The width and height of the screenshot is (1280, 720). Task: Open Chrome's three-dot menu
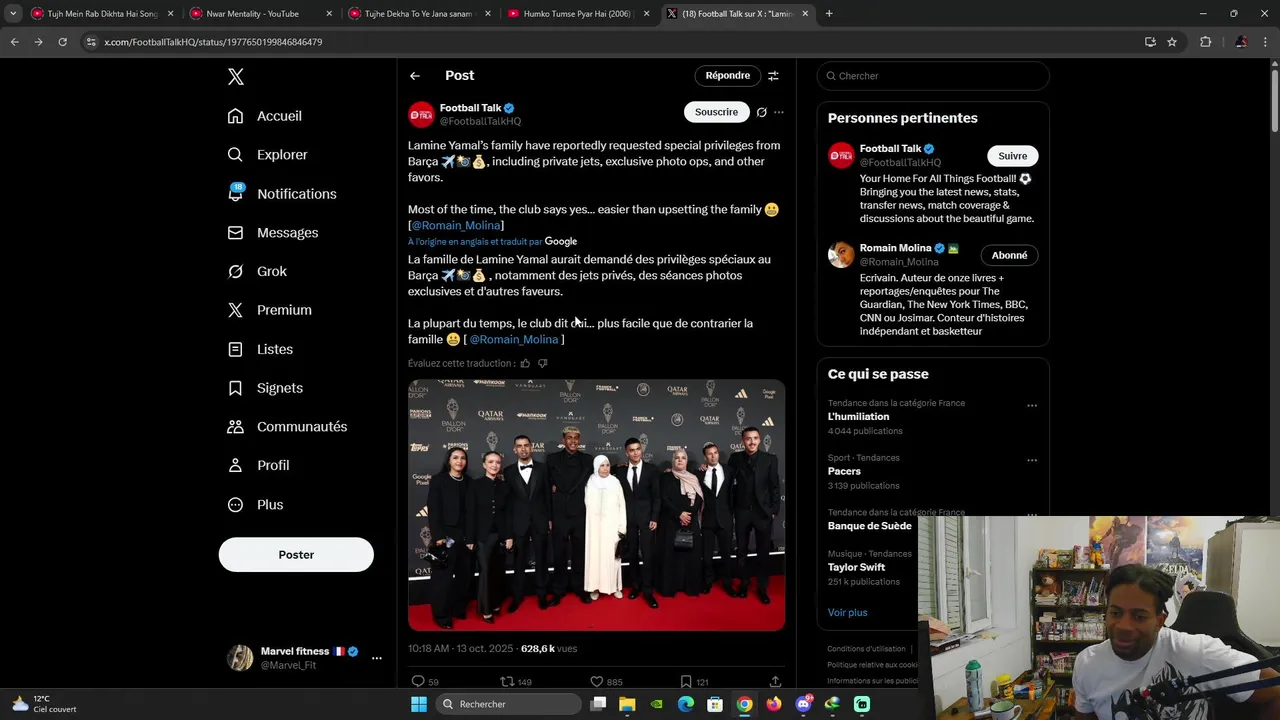coord(1266,42)
